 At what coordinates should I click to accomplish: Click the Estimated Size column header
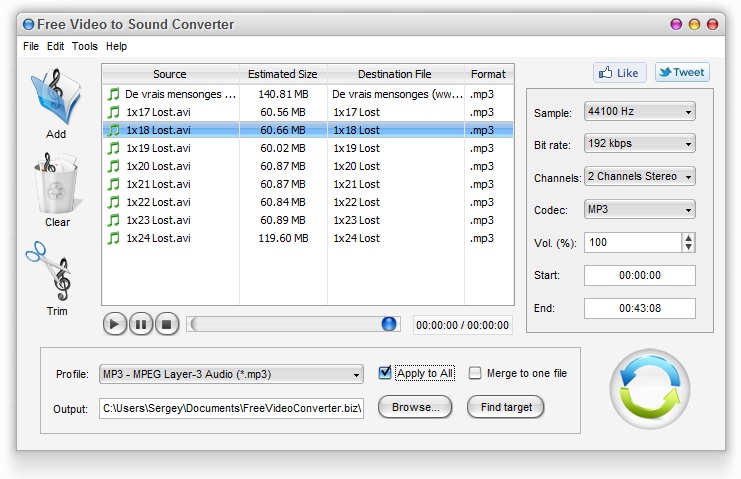tap(283, 74)
